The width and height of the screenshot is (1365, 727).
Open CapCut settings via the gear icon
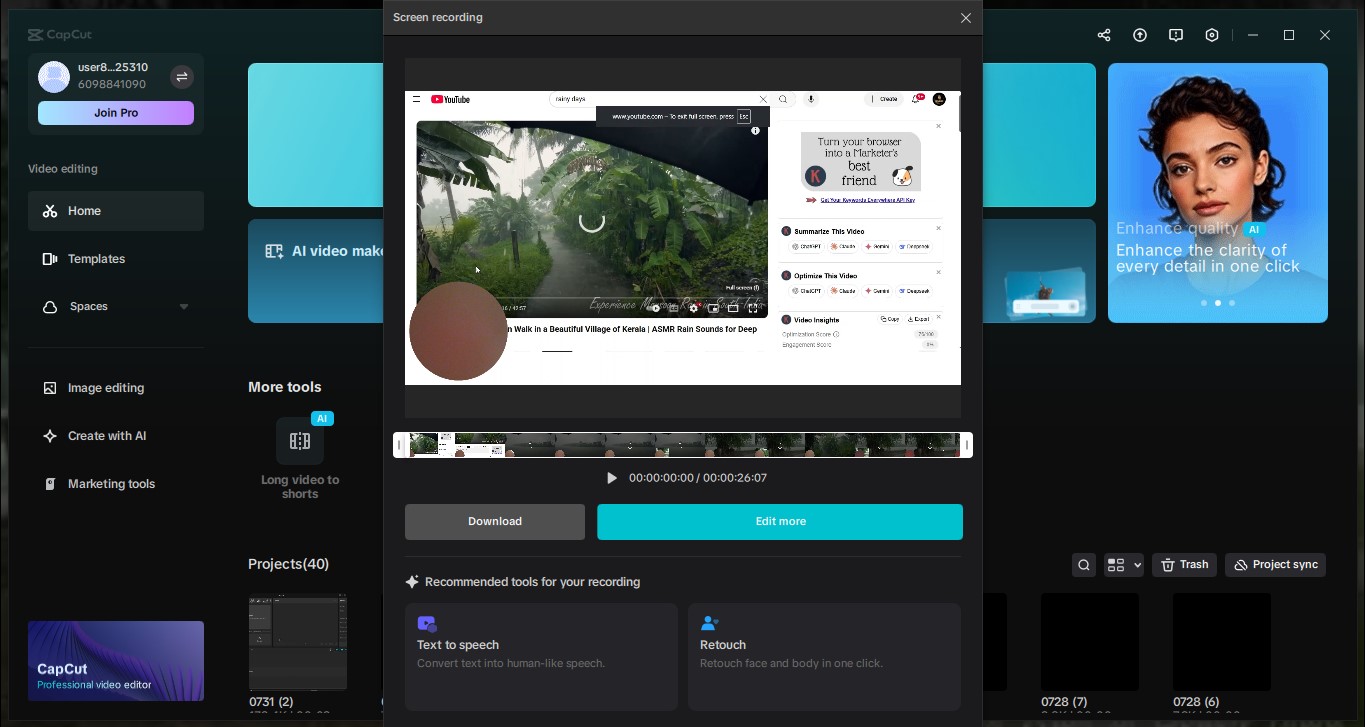pyautogui.click(x=1212, y=35)
